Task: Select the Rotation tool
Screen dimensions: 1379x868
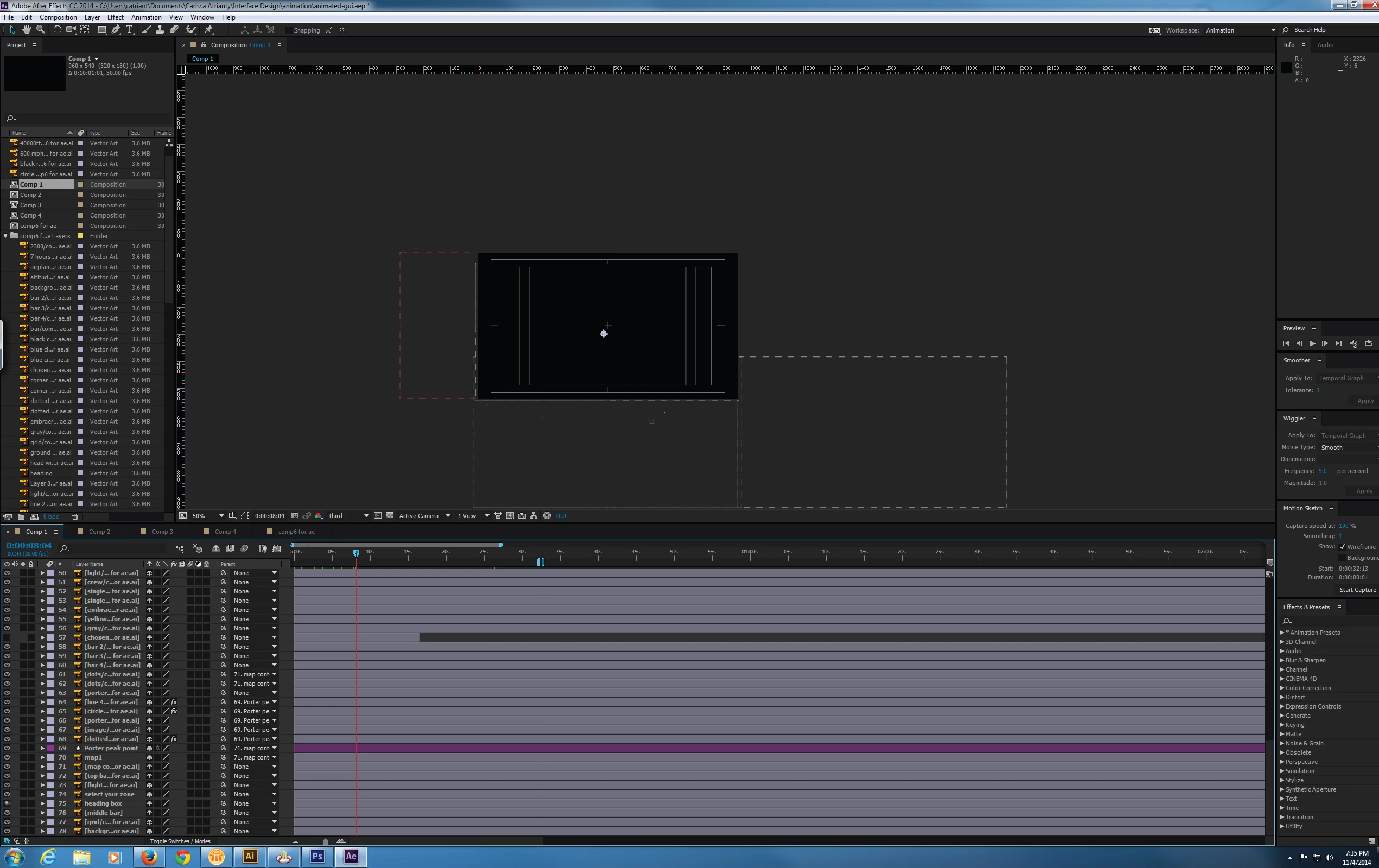Action: tap(56, 30)
